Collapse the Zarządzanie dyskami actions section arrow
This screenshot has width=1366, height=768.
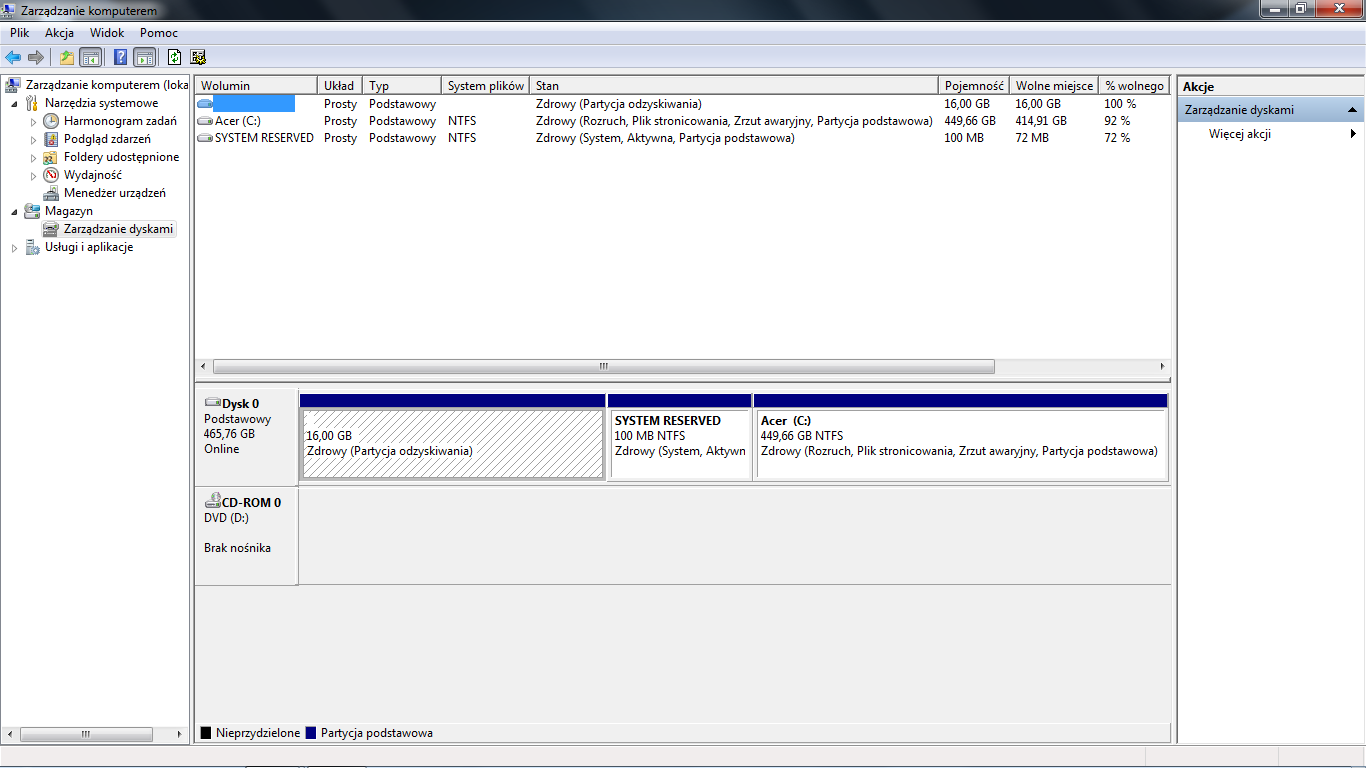[1352, 110]
